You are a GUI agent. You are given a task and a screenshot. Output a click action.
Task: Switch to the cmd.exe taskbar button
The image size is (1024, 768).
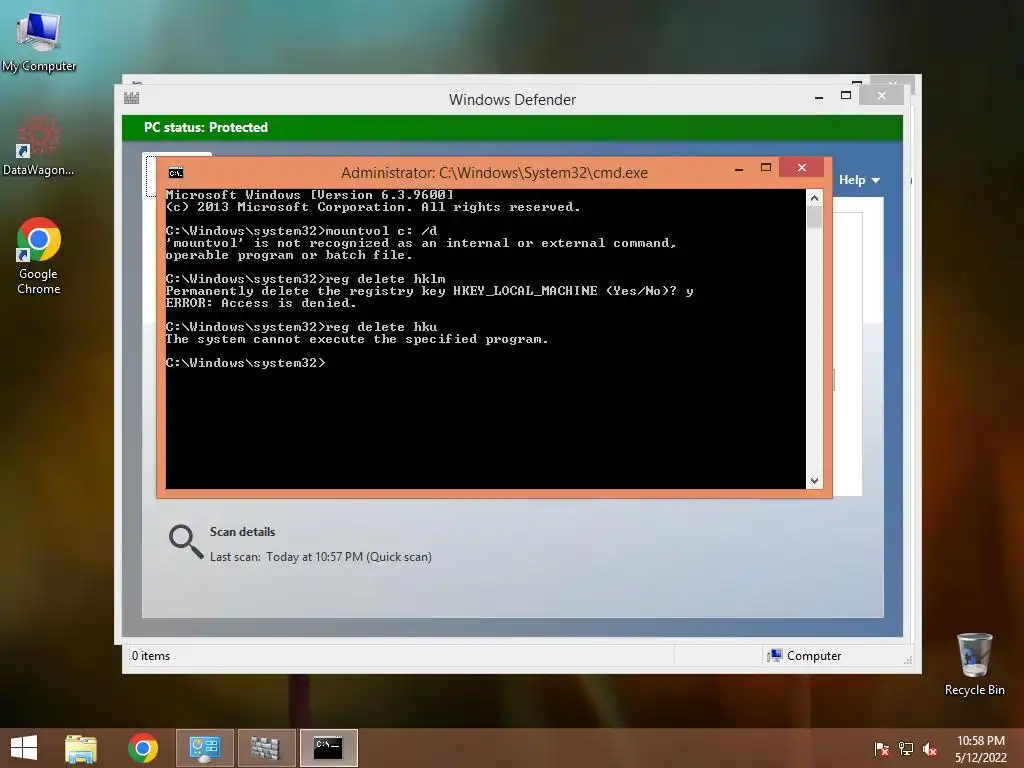pos(328,748)
